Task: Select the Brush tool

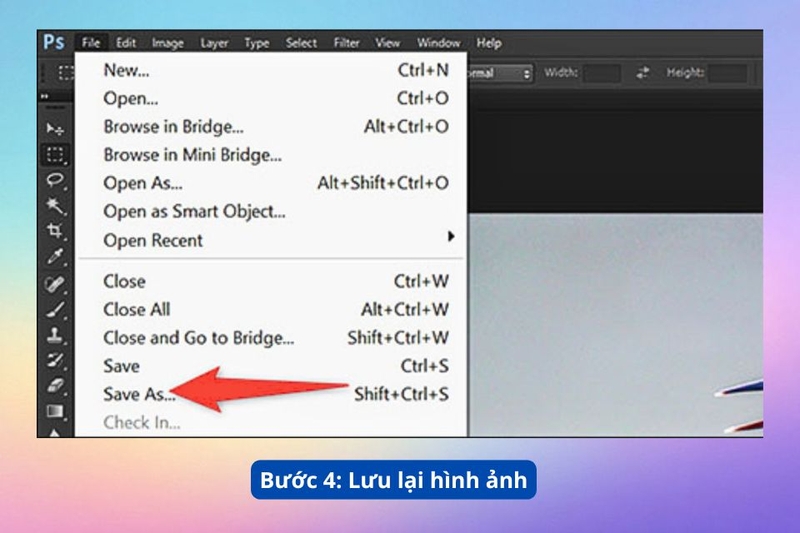Action: point(55,309)
